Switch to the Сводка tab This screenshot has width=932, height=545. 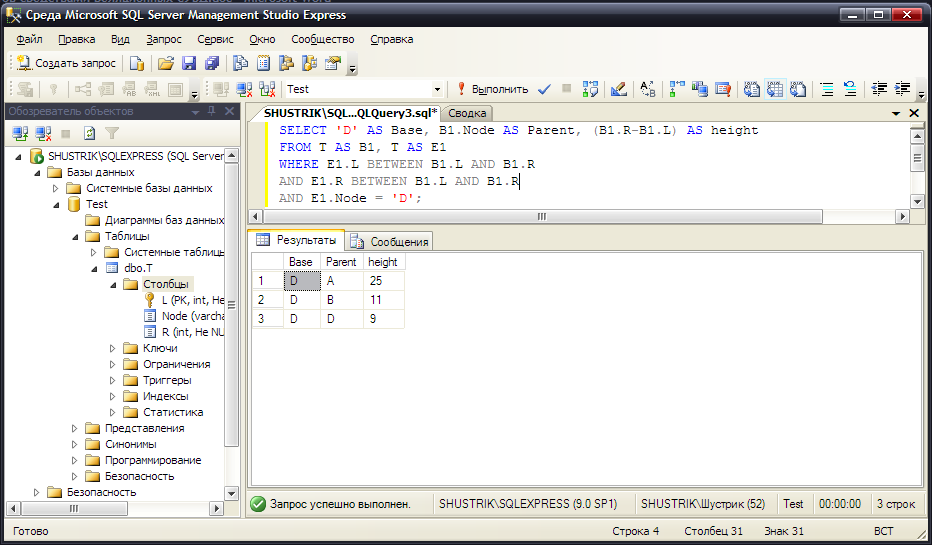467,113
